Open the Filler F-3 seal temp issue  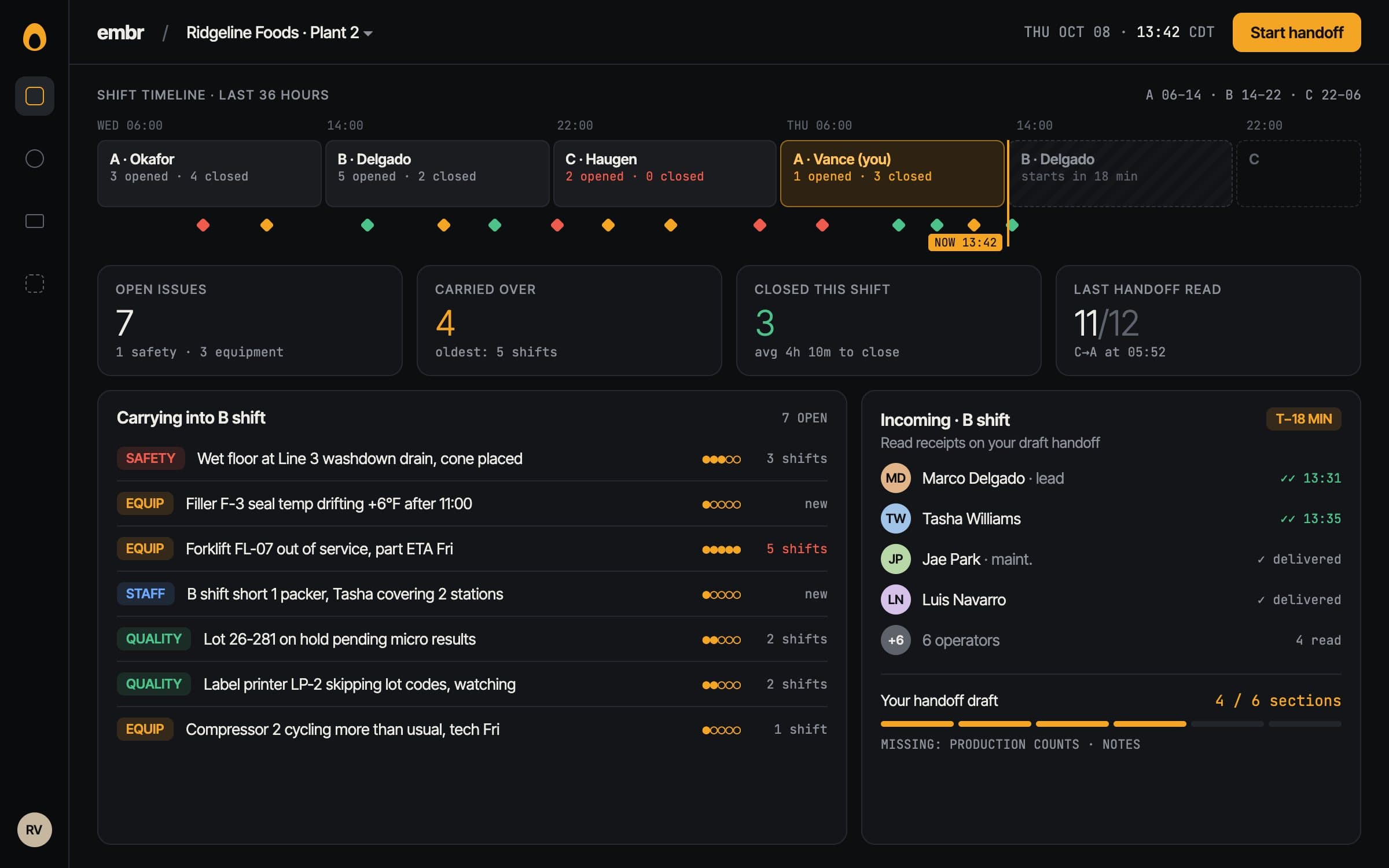point(472,503)
